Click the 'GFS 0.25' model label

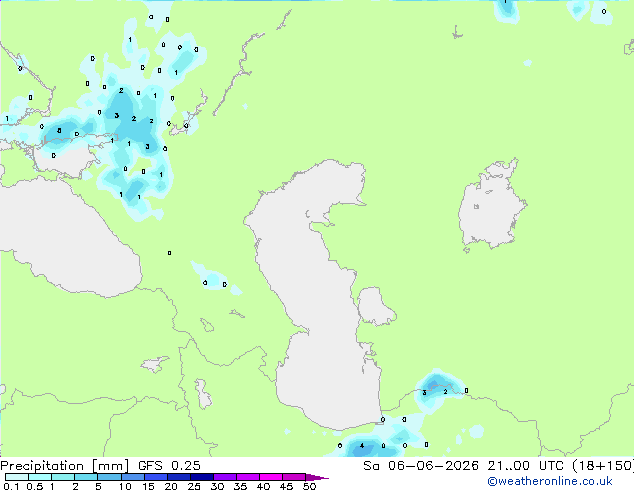[169, 466]
